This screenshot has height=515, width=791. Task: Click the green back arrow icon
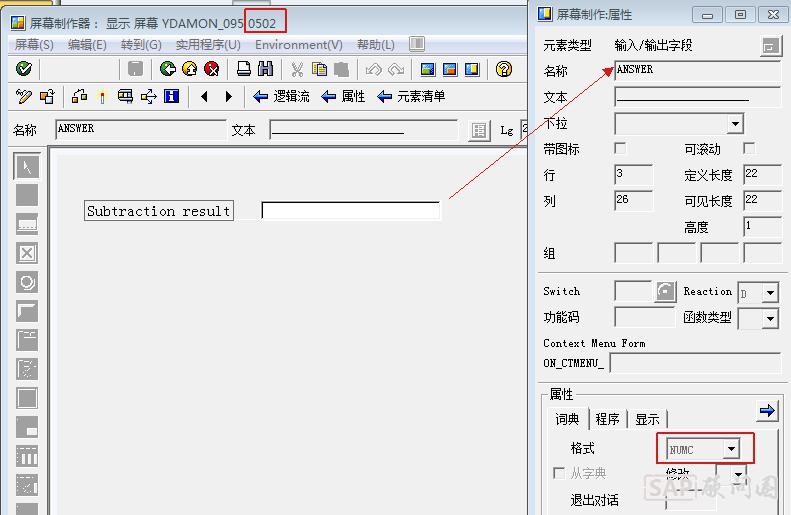[167, 69]
